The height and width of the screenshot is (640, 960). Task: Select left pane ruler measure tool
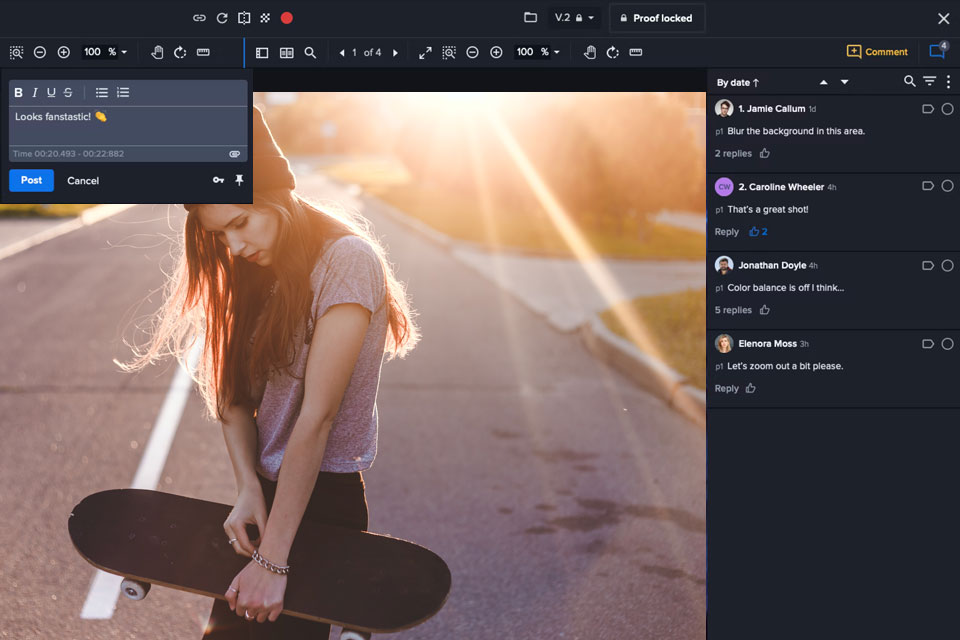[203, 53]
